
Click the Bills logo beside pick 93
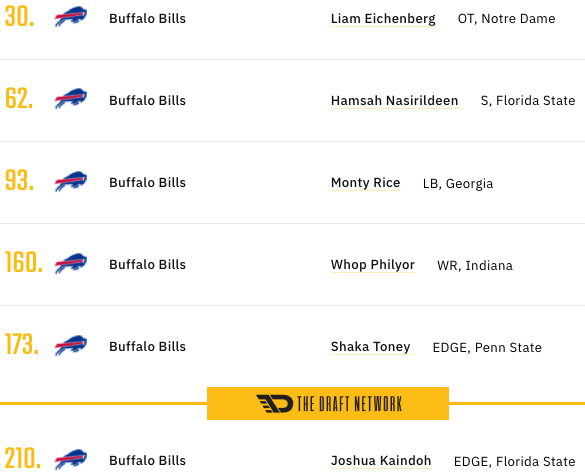[x=71, y=181]
